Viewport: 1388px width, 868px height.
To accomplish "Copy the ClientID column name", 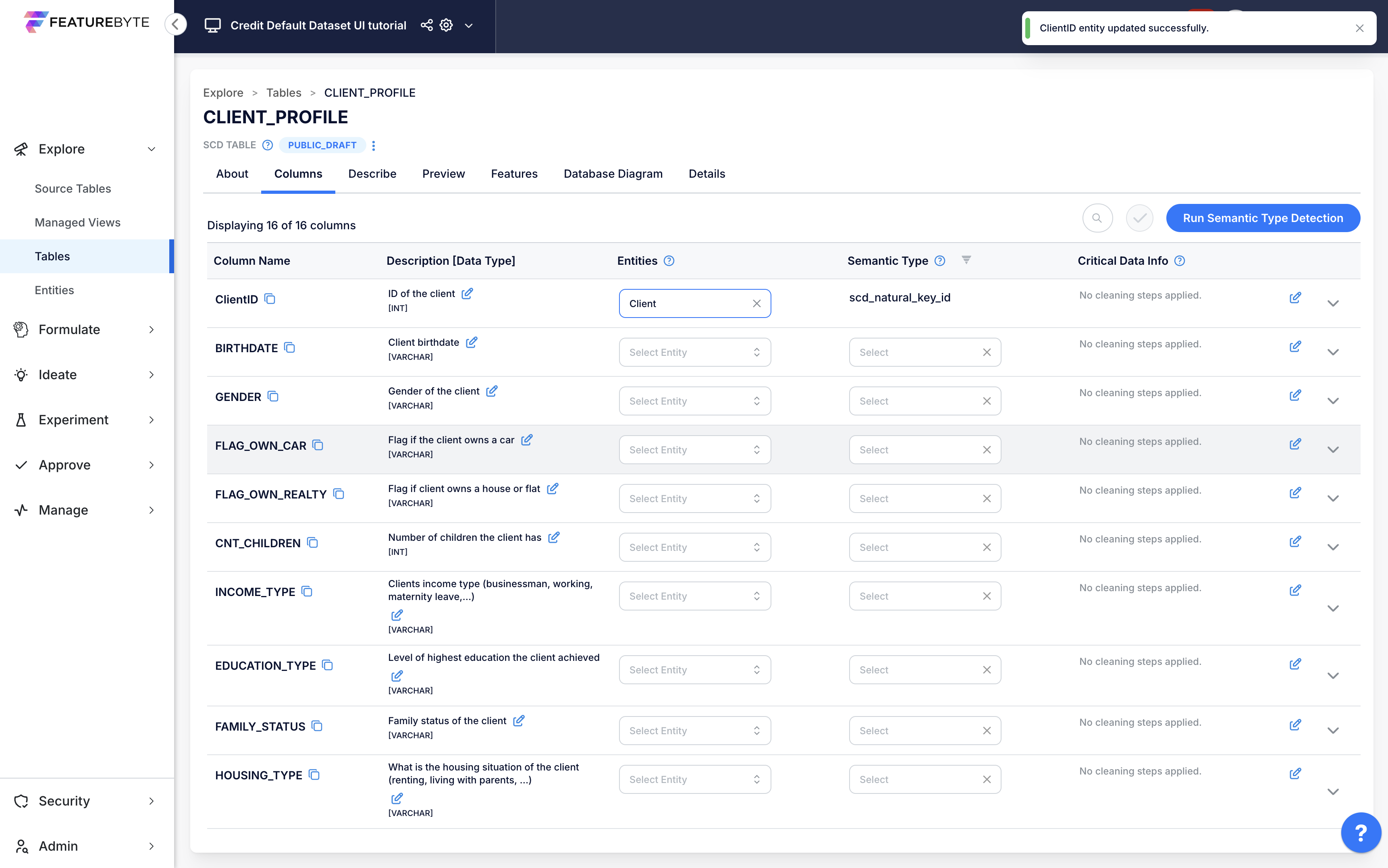I will [270, 299].
